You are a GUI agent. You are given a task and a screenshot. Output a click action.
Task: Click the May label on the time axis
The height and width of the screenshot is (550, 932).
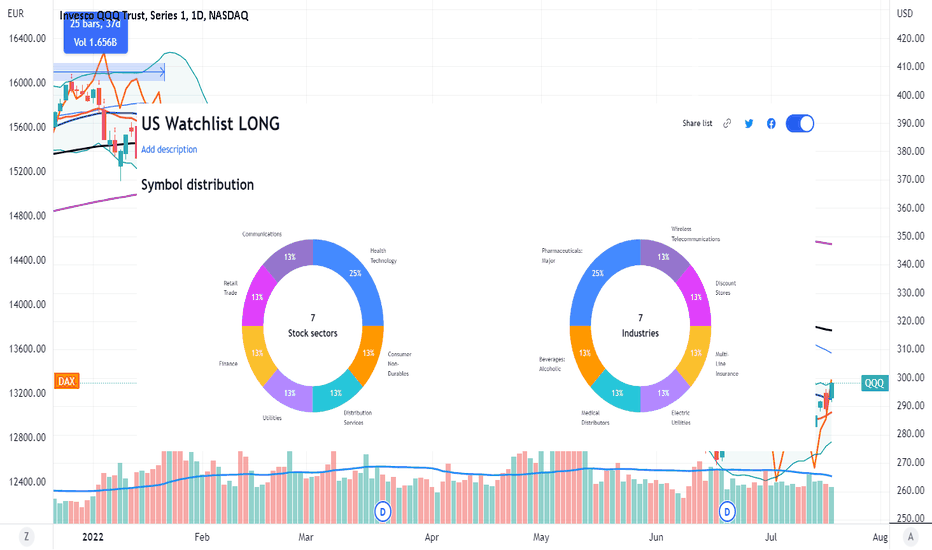tap(541, 537)
